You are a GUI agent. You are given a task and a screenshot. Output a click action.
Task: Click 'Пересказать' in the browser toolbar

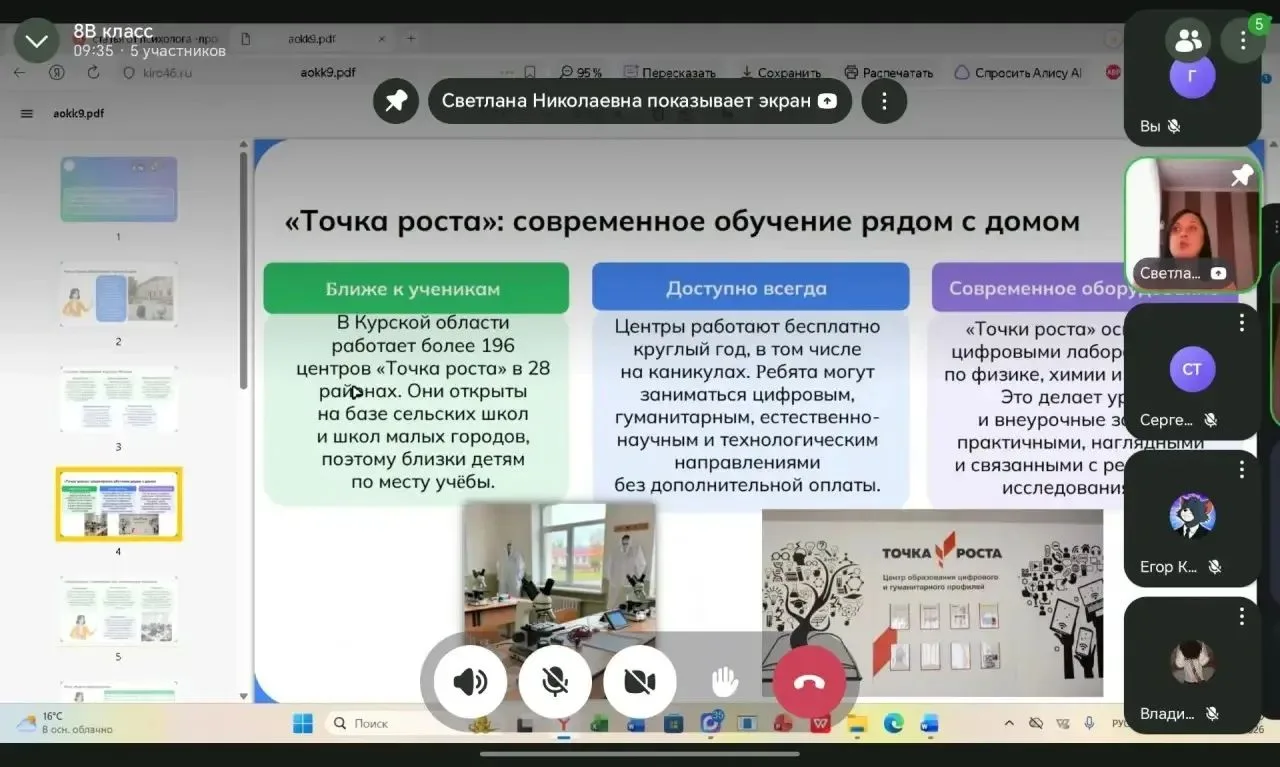pyautogui.click(x=669, y=73)
